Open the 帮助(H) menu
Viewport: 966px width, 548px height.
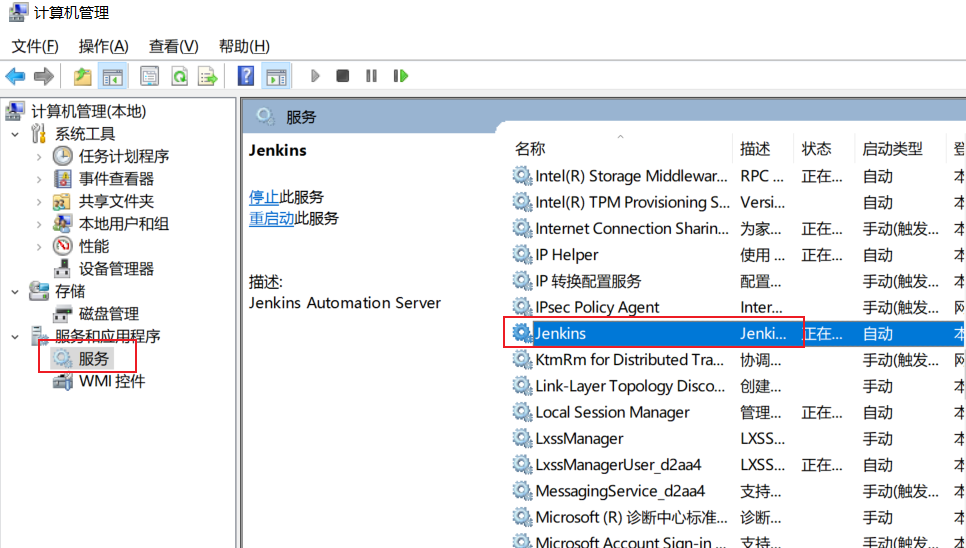(x=244, y=46)
